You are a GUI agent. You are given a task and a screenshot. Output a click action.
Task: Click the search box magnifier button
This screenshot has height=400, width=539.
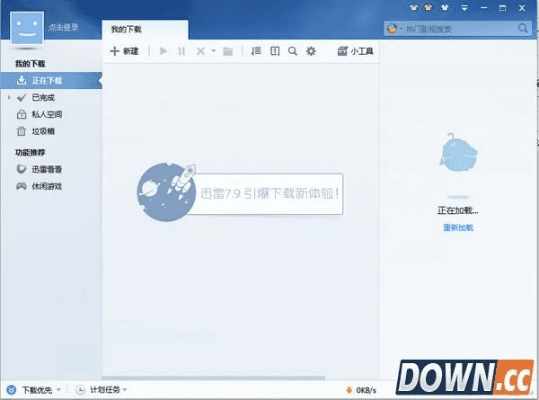(x=523, y=28)
